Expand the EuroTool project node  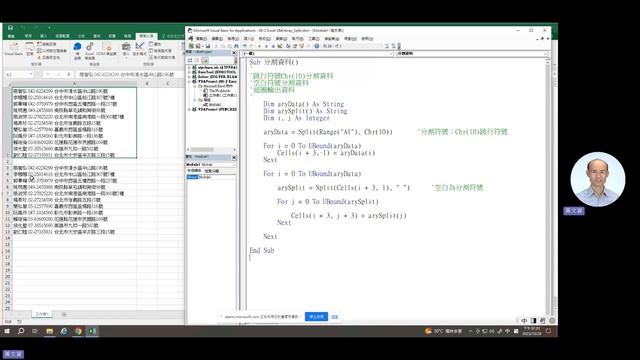(189, 72)
